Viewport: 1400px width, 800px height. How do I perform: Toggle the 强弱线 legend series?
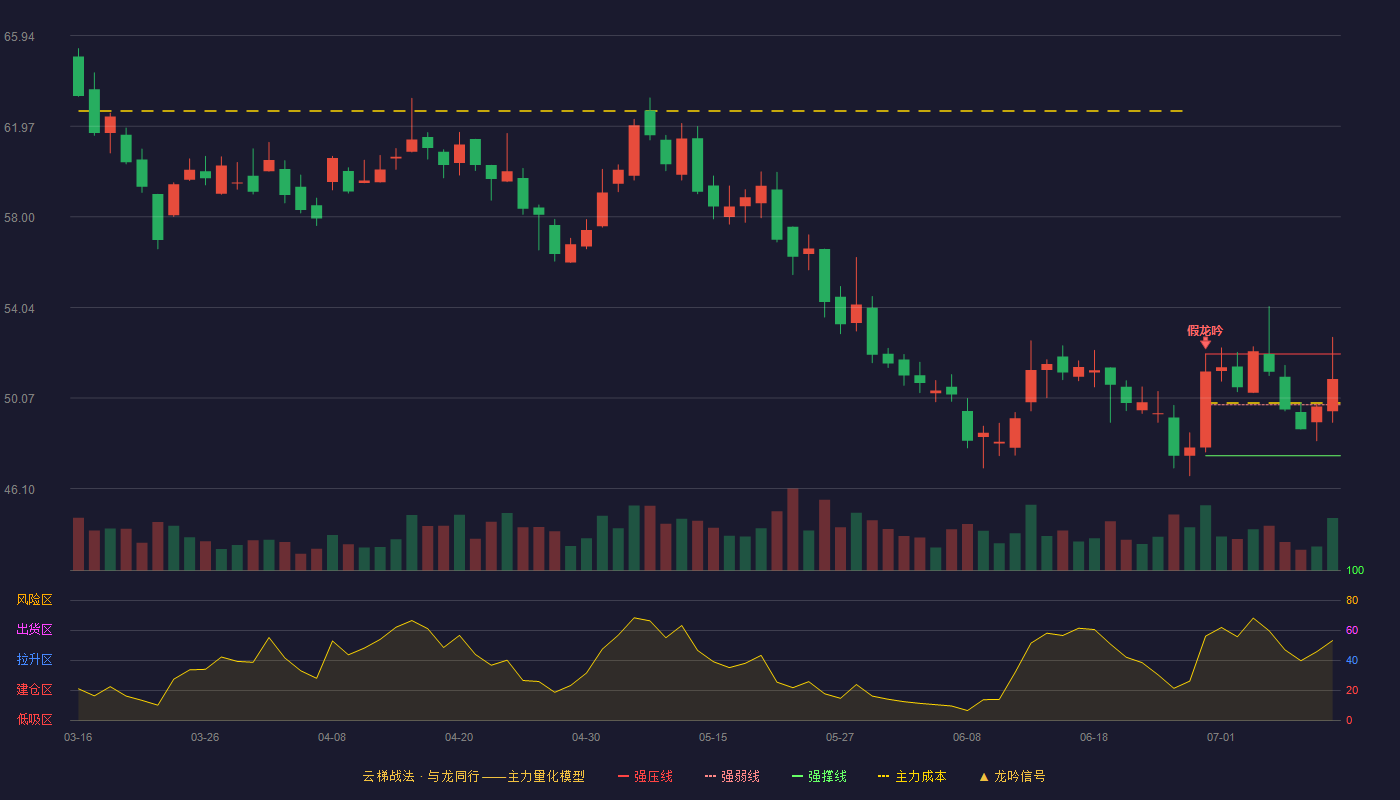pyautogui.click(x=732, y=776)
